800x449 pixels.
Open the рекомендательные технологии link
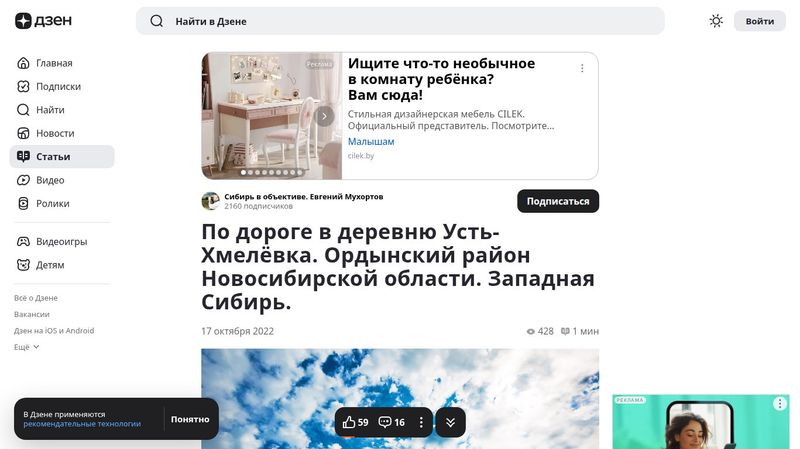click(82, 423)
